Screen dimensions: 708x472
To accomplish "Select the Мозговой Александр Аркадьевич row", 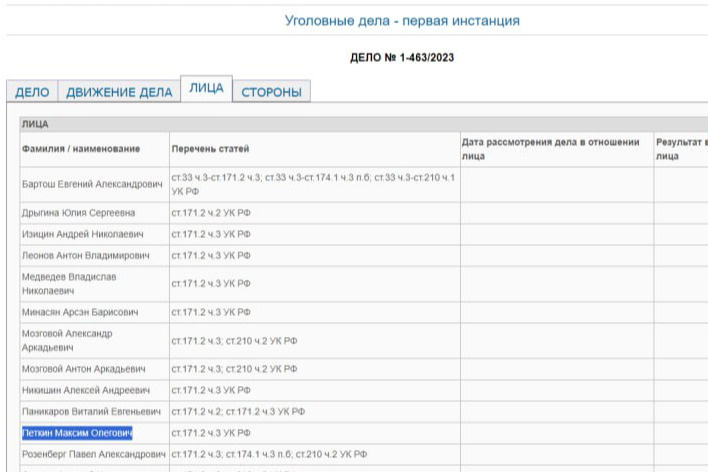I will tap(67, 340).
